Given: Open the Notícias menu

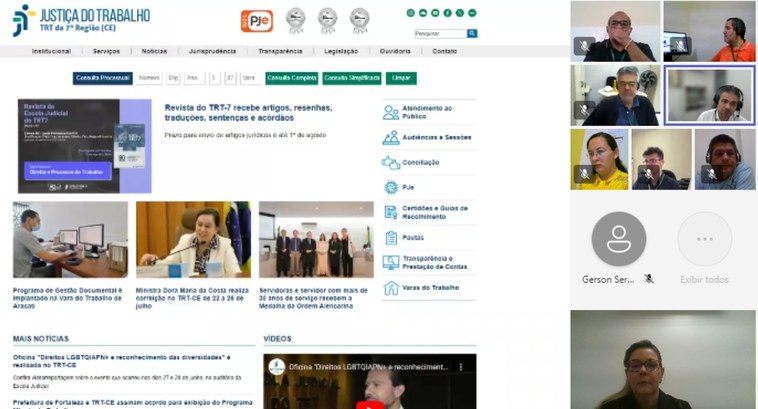Looking at the screenshot, I should coord(154,51).
